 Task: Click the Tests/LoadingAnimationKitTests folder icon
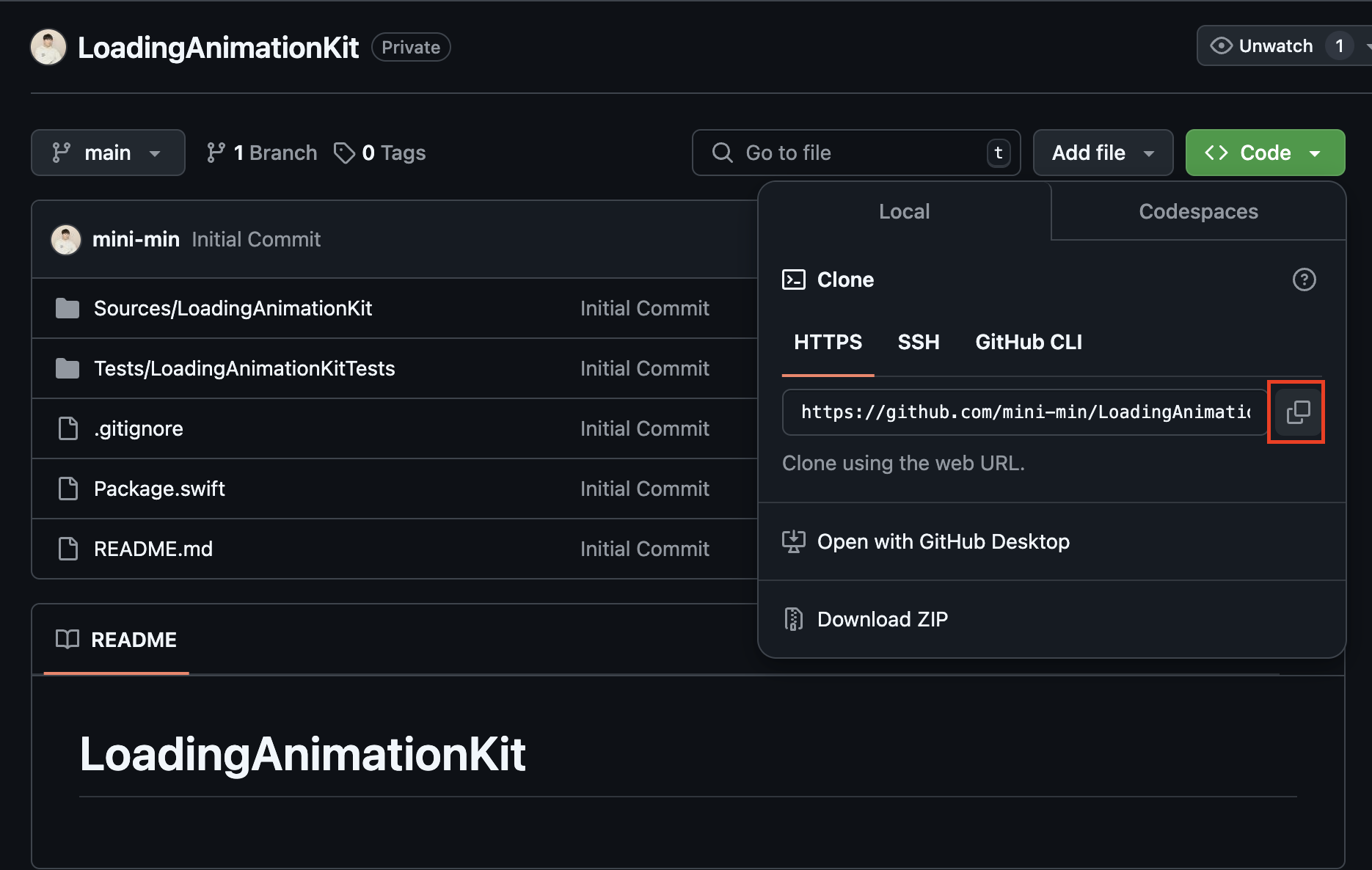pos(67,368)
